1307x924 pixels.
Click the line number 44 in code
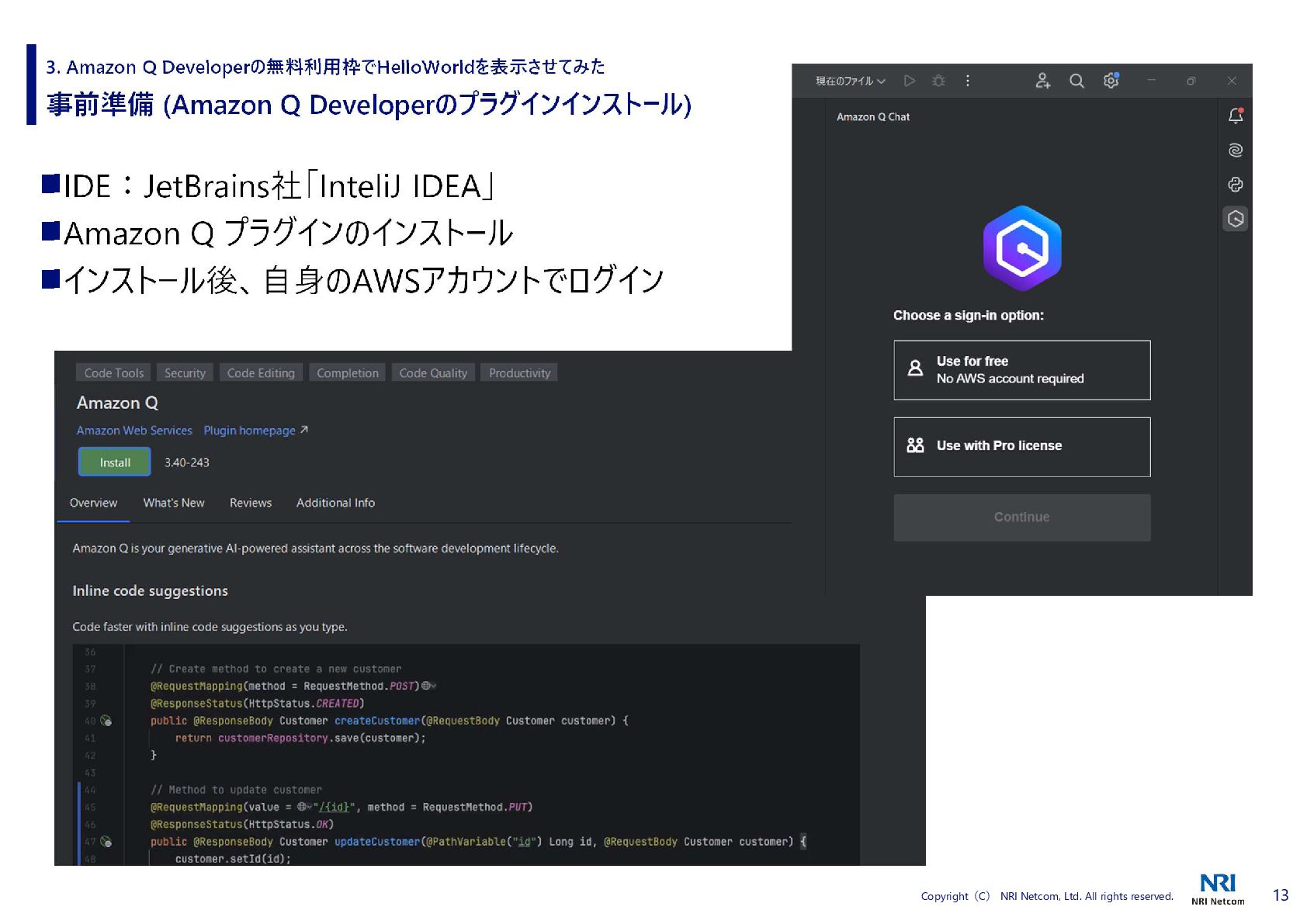point(90,790)
